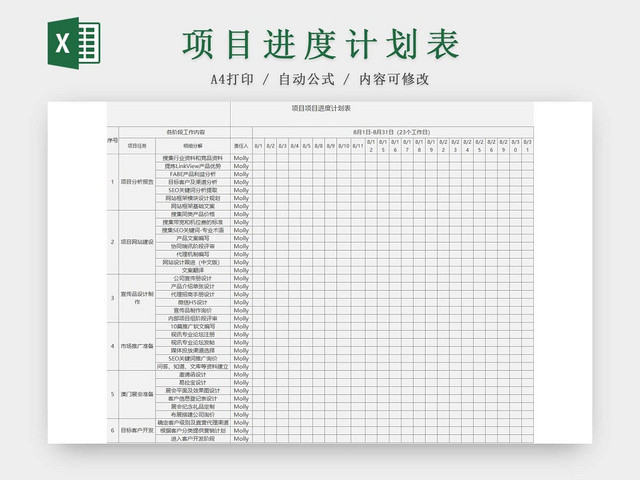The image size is (640, 480).
Task: Select the 序号 column header
Action: [x=113, y=140]
